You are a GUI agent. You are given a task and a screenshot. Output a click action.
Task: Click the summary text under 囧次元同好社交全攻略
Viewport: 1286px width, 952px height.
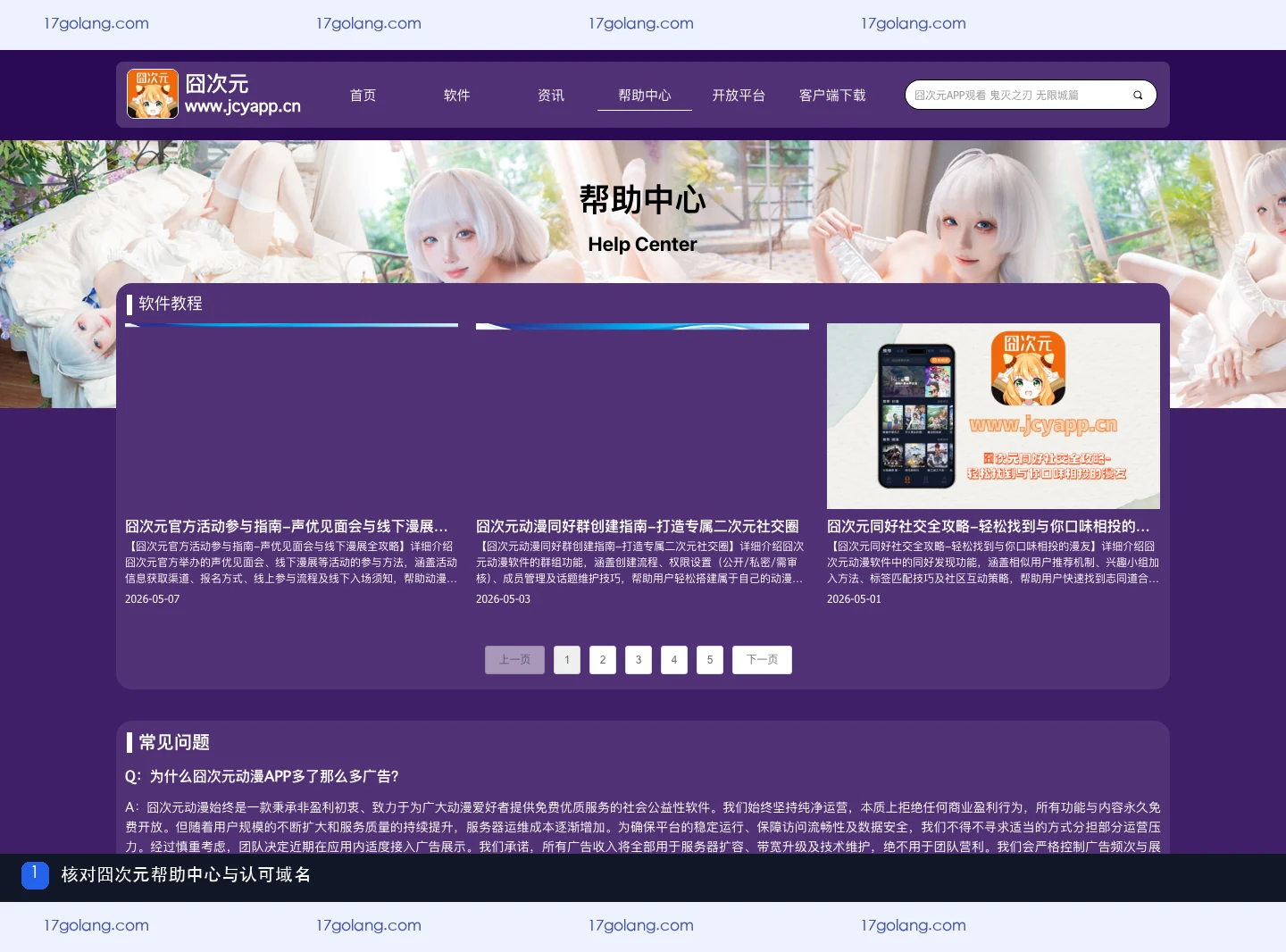coord(993,563)
